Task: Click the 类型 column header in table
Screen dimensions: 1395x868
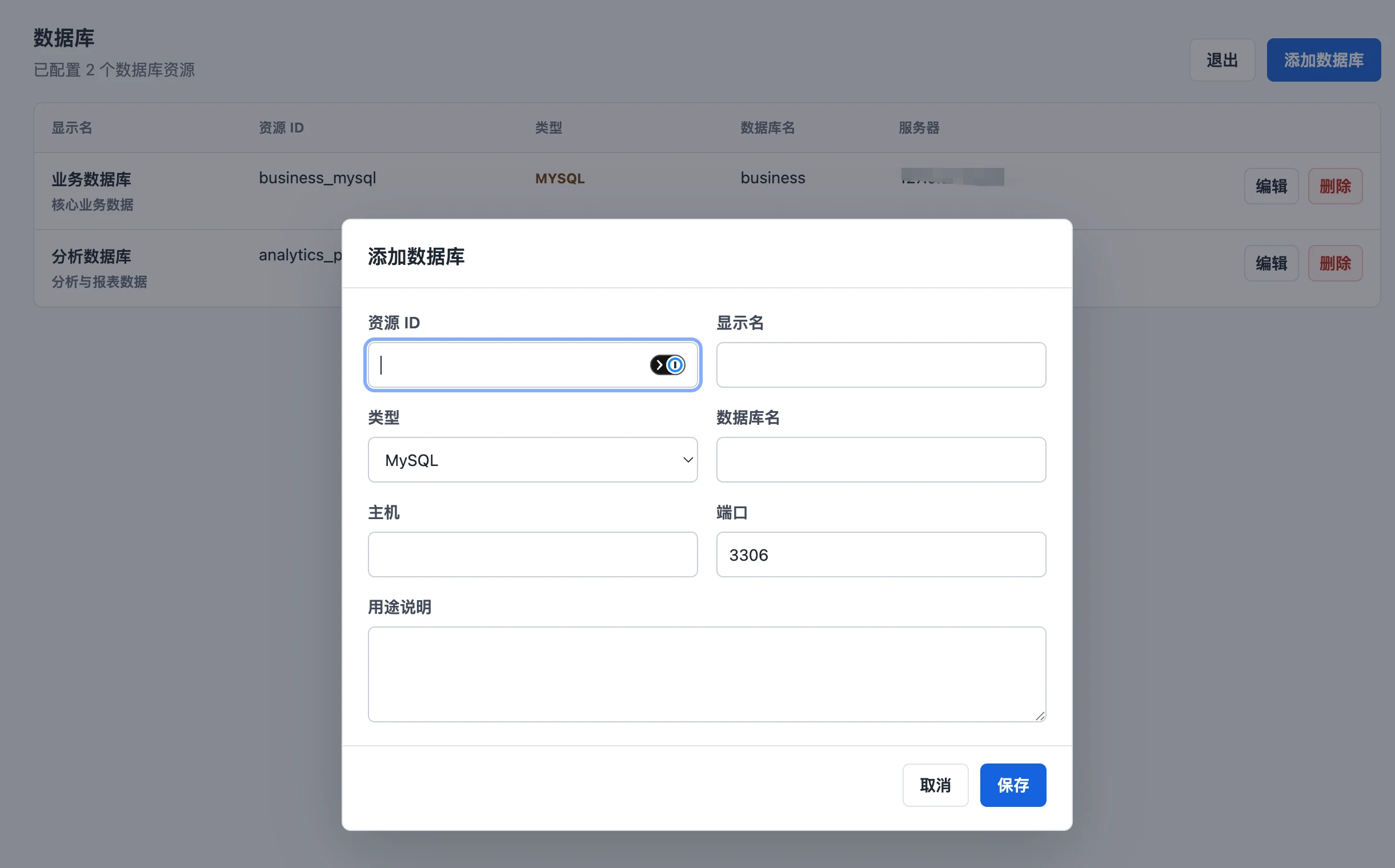Action: [x=548, y=127]
